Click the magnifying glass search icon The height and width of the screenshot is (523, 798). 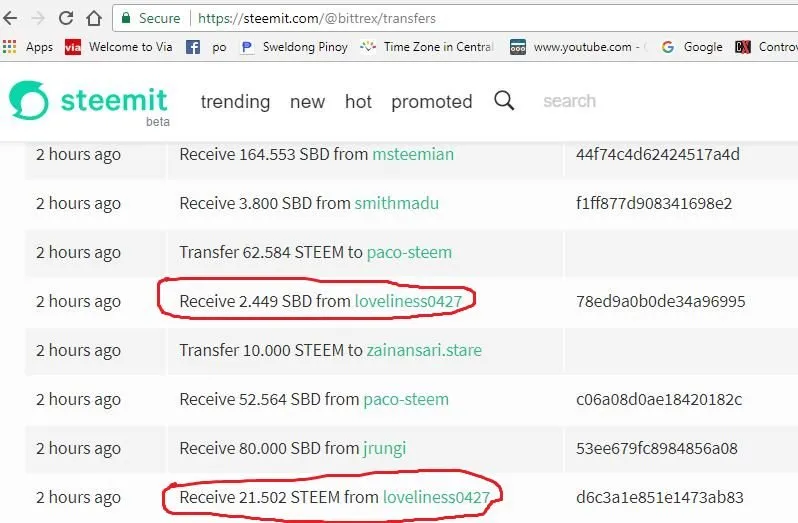tap(504, 101)
